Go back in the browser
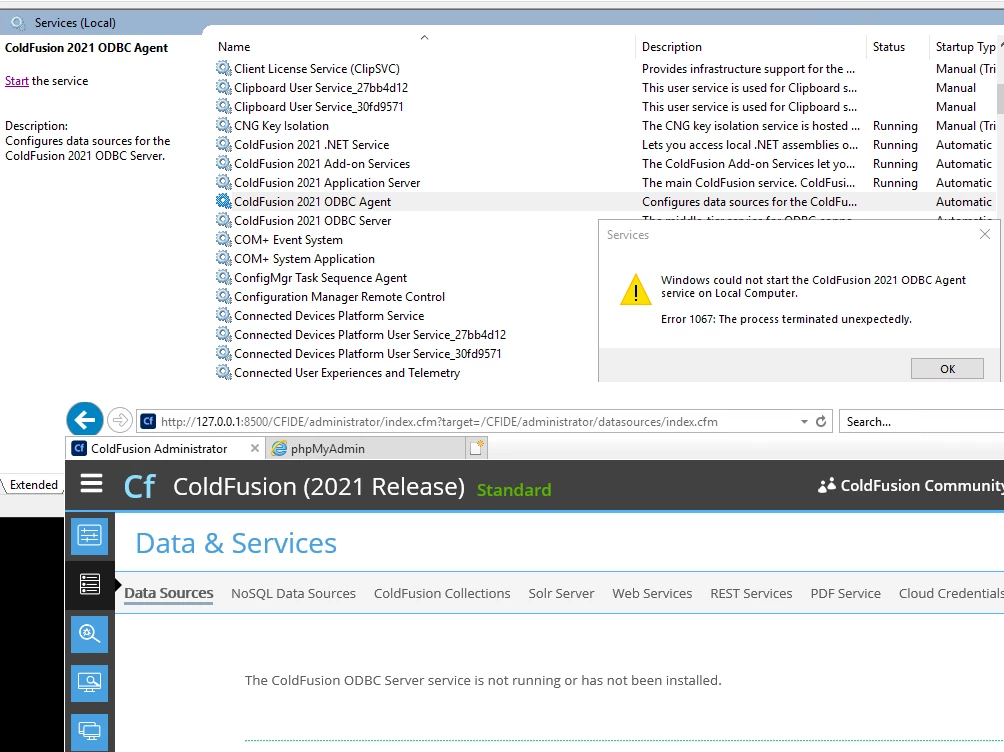Viewport: 1004px width, 752px height. [x=85, y=421]
